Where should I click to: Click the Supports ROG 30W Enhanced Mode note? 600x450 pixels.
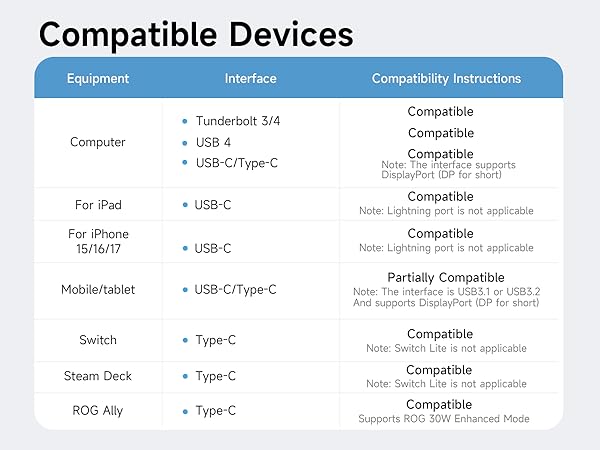click(x=444, y=419)
